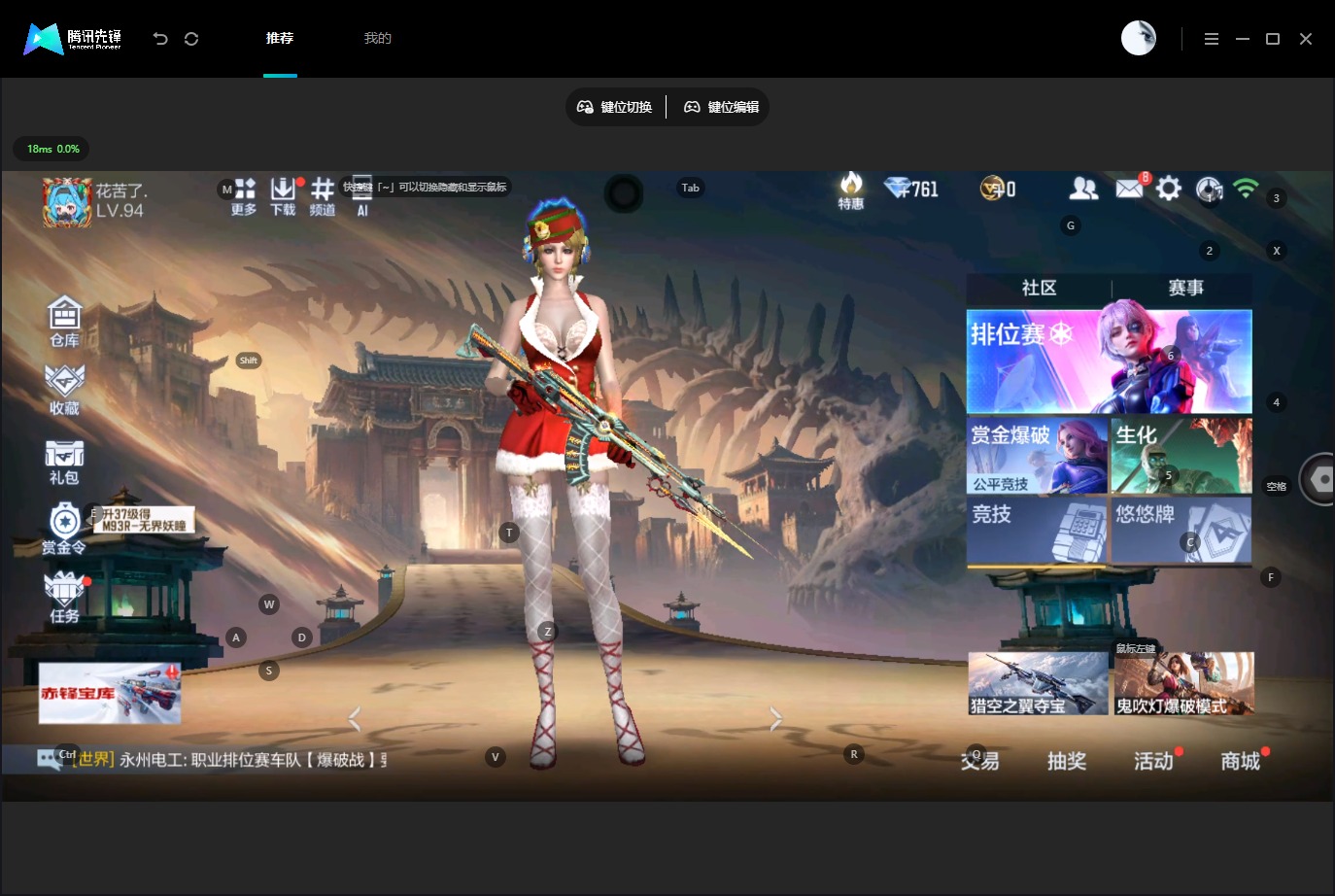This screenshot has height=896, width=1335.
Task: Click the 键位编辑 key edit button
Action: 722,107
